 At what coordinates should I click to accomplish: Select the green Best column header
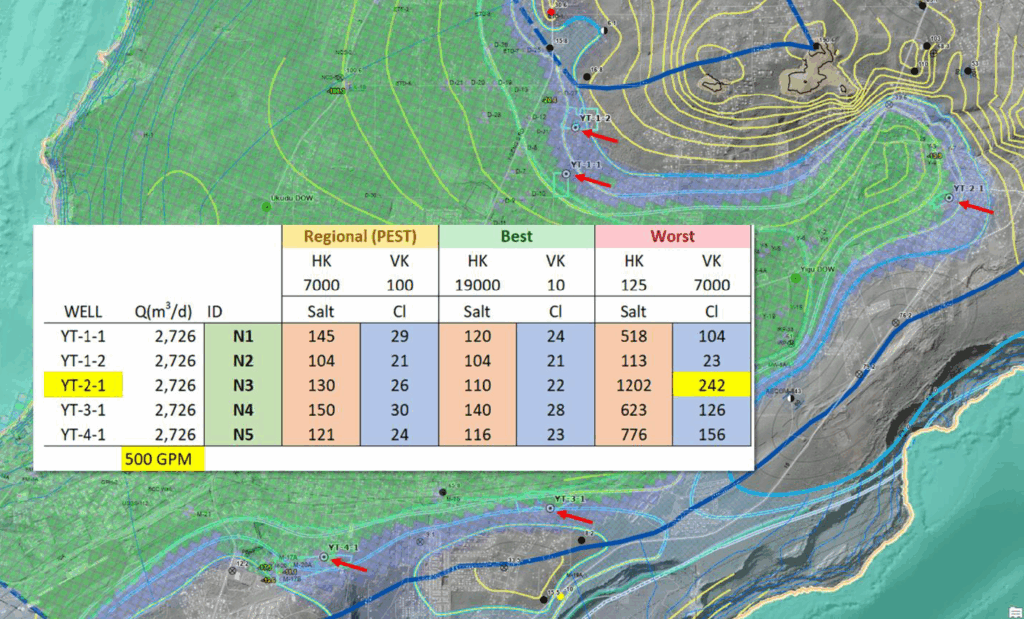[x=517, y=237]
